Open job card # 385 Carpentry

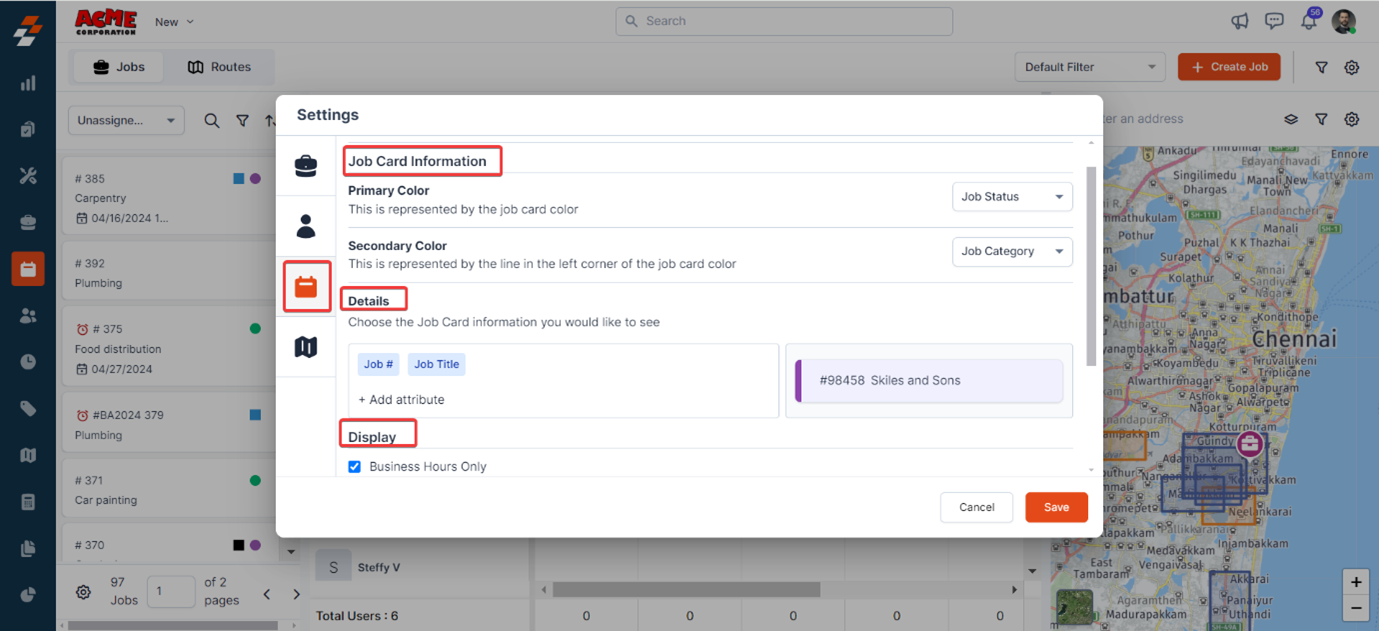point(170,197)
